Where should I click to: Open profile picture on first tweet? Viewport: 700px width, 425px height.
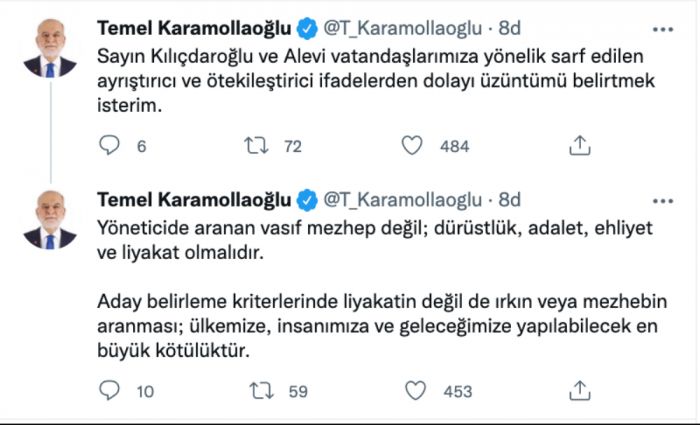tap(50, 49)
